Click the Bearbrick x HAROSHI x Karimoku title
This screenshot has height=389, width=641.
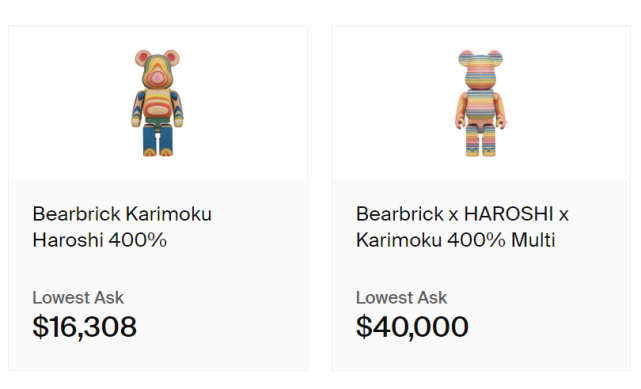tap(462, 227)
